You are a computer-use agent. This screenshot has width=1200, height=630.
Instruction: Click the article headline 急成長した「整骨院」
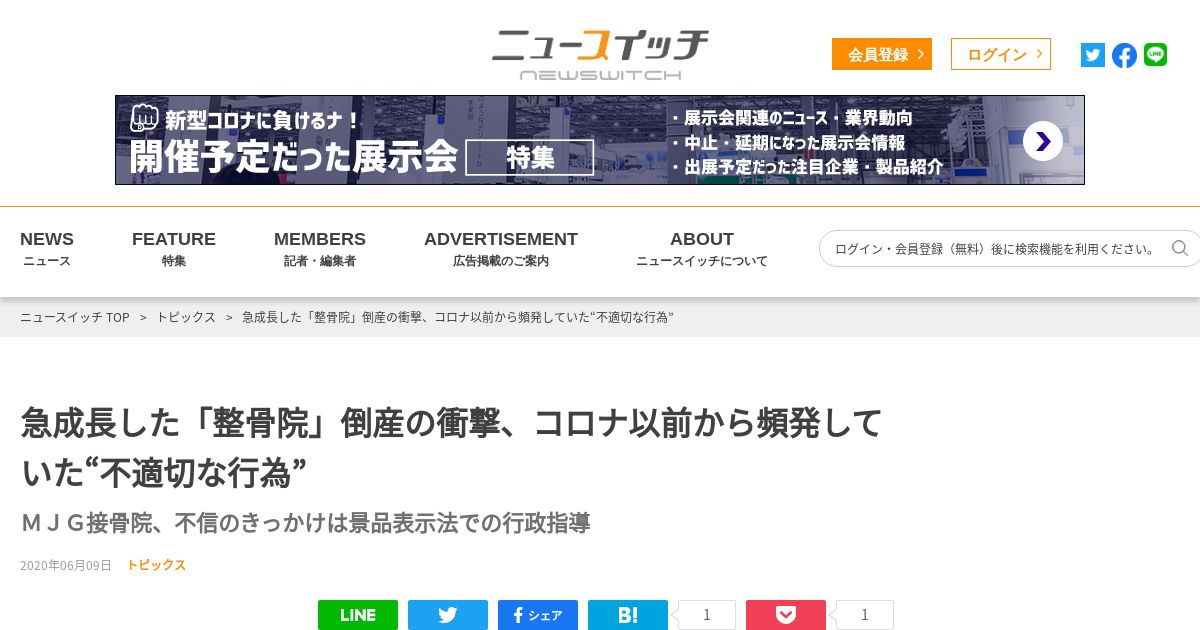pyautogui.click(x=452, y=447)
